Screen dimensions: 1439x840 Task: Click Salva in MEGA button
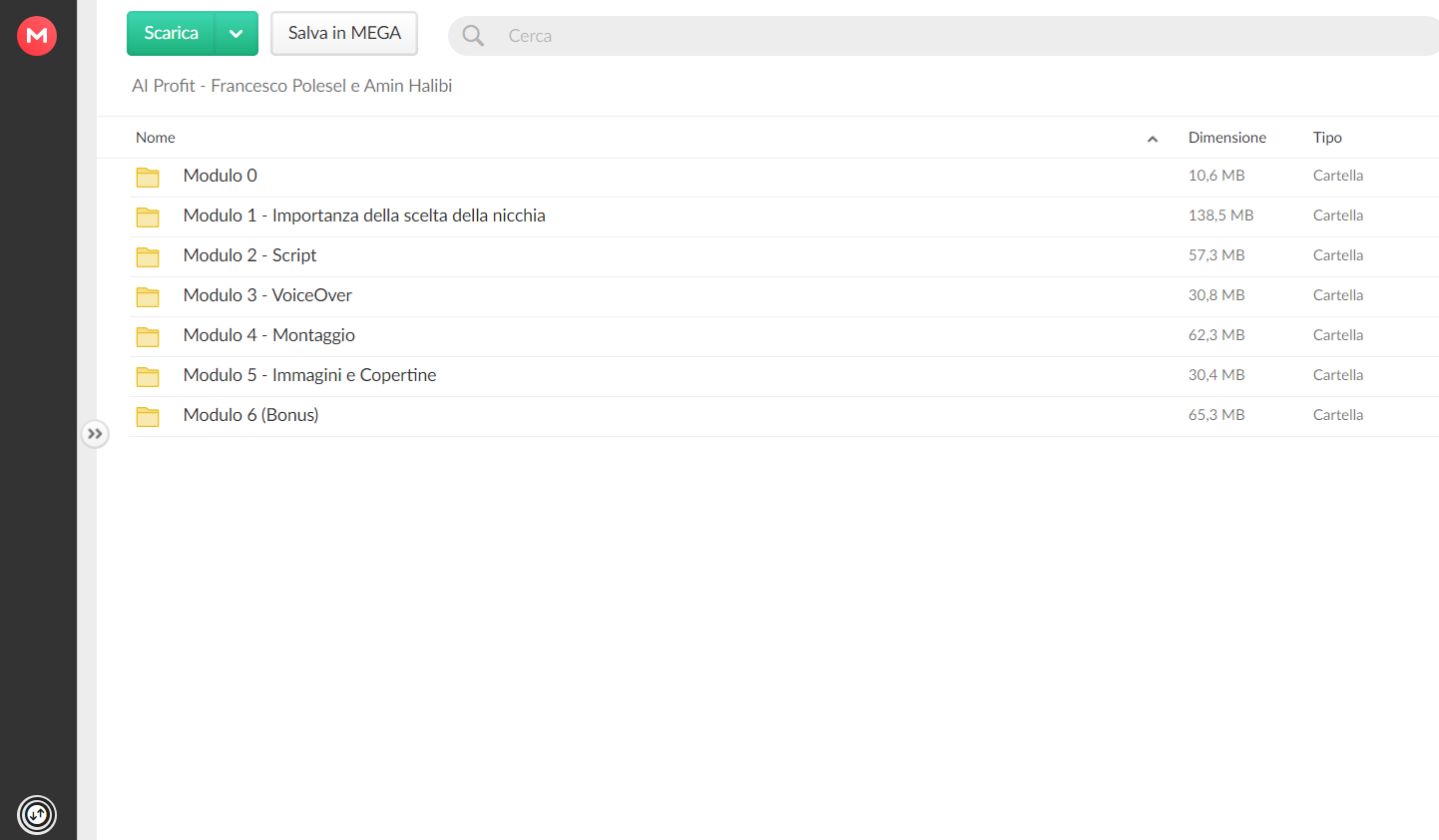coord(344,34)
